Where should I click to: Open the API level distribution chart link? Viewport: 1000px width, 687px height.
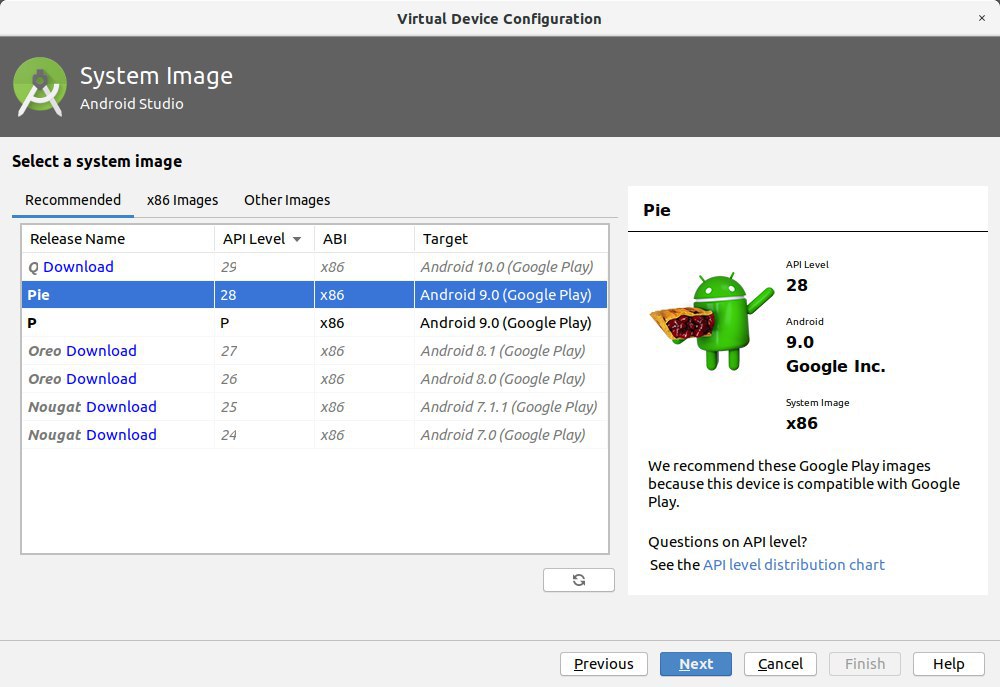click(793, 565)
